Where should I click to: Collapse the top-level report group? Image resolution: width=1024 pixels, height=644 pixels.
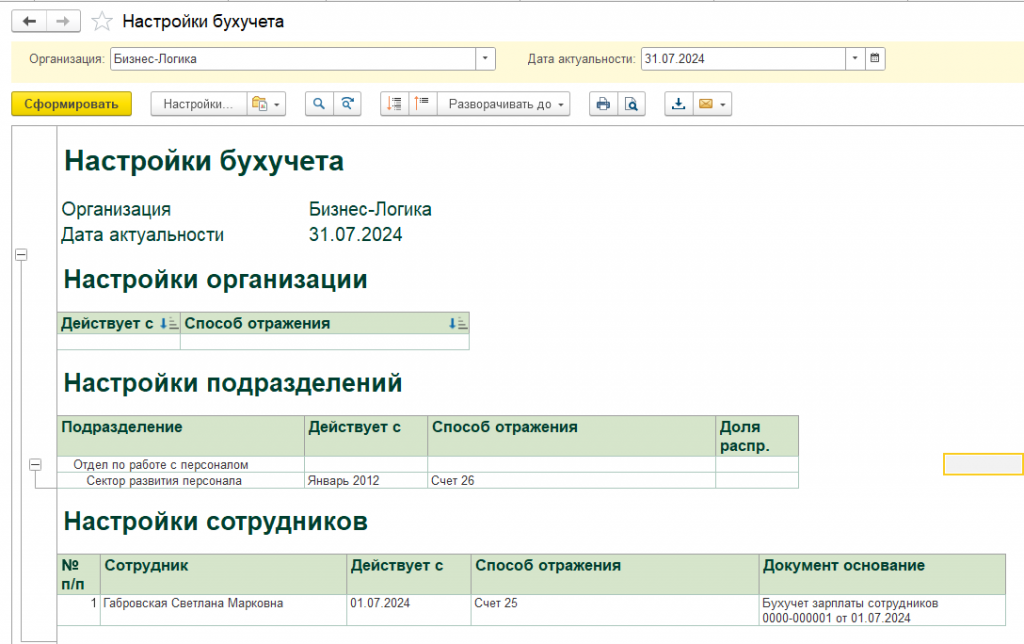21,255
